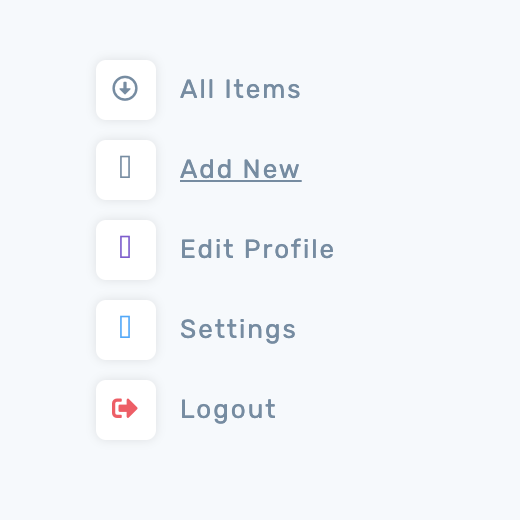
Task: Open the All Items menu entry
Action: coord(240,89)
